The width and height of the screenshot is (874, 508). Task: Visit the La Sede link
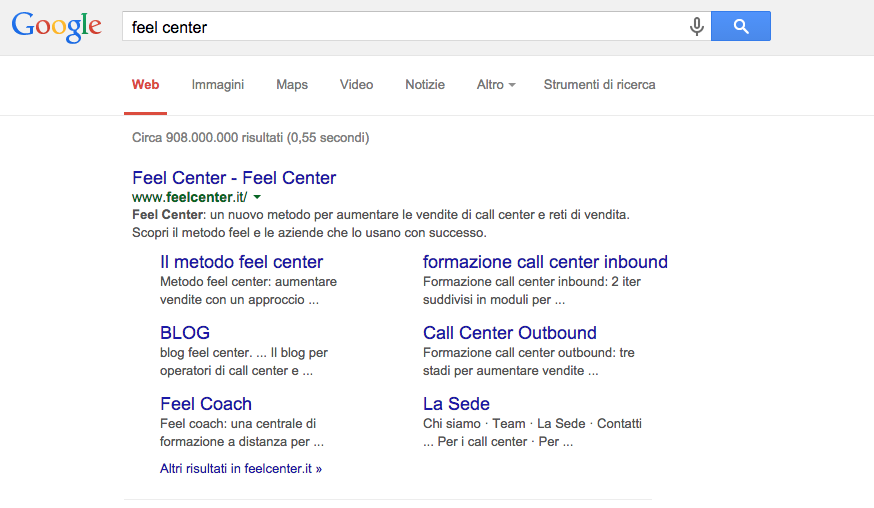456,403
